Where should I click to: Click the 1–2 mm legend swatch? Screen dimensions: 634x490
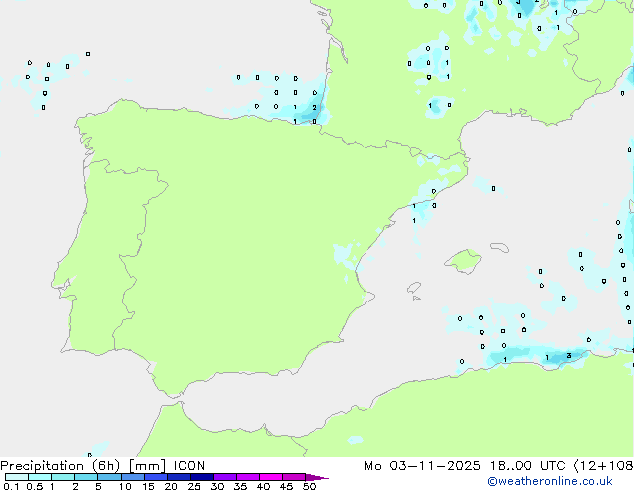coord(63,477)
